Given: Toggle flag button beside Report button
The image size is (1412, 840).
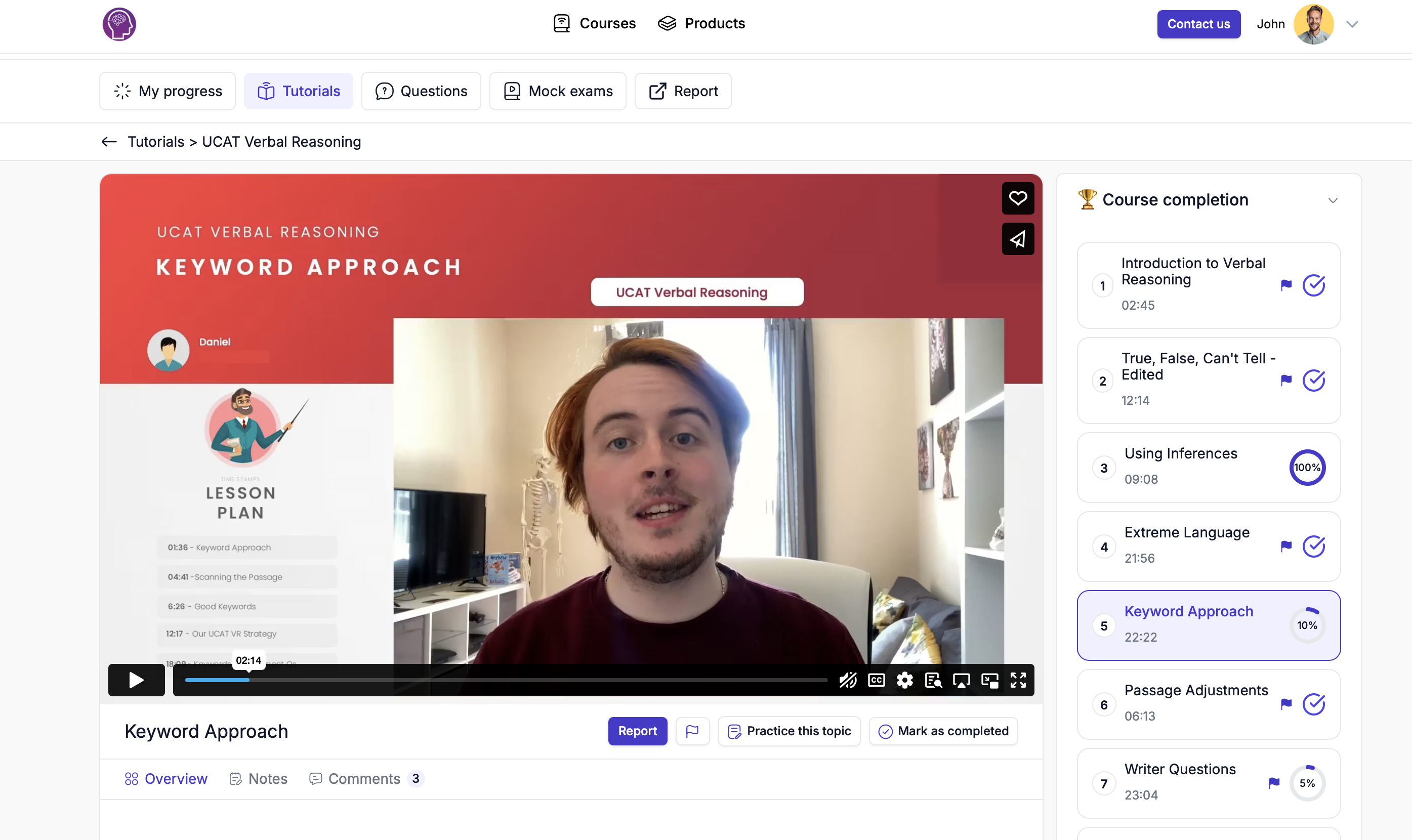Looking at the screenshot, I should pyautogui.click(x=692, y=731).
